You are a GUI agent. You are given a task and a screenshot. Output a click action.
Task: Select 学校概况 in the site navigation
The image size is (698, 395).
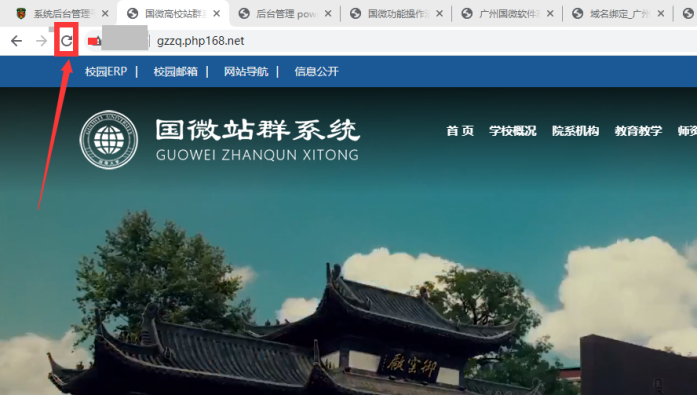512,131
